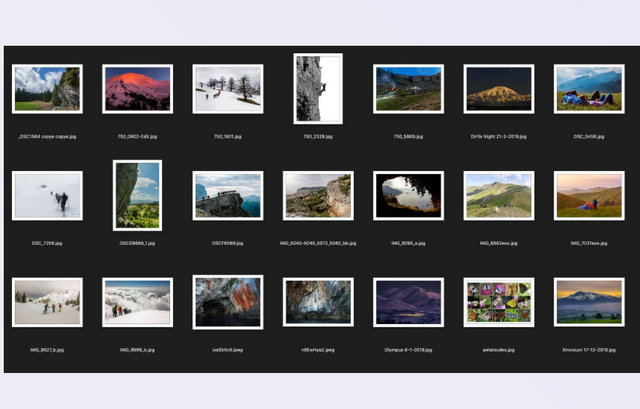
Task: Select the snowy peak above misty field thumbnail
Action: 589,302
